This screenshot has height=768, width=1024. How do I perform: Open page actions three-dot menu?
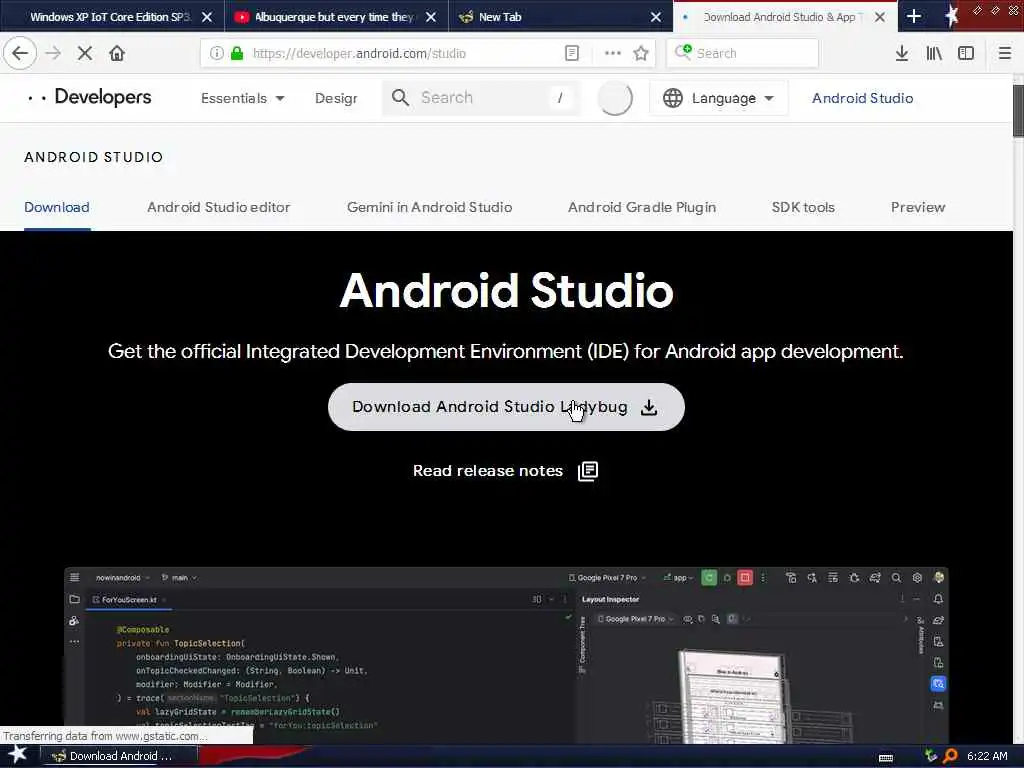pyautogui.click(x=613, y=53)
